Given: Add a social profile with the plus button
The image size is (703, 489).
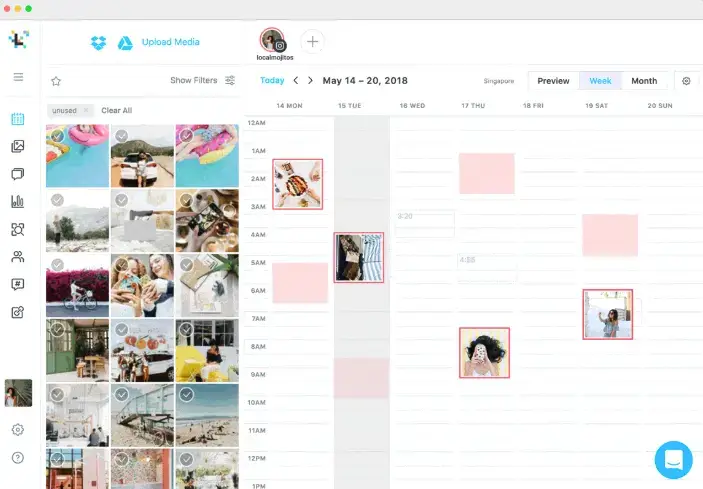Looking at the screenshot, I should coord(312,42).
